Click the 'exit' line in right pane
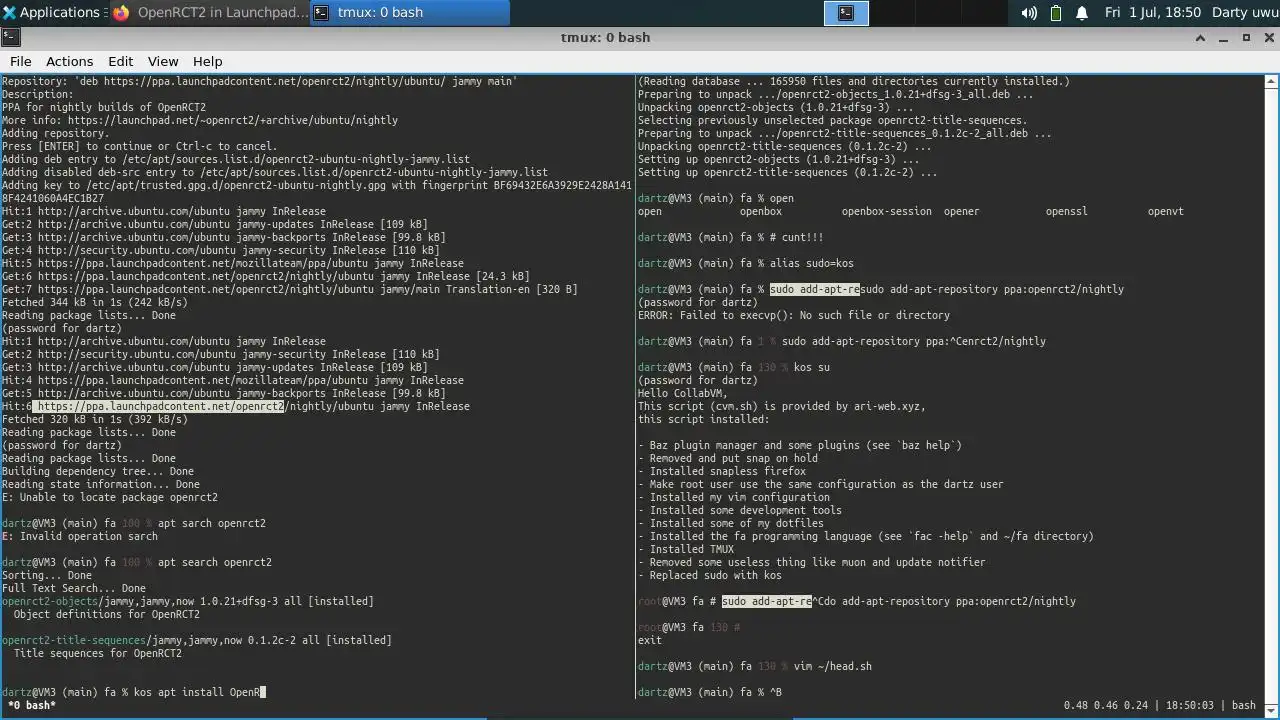The width and height of the screenshot is (1280, 720). (650, 640)
